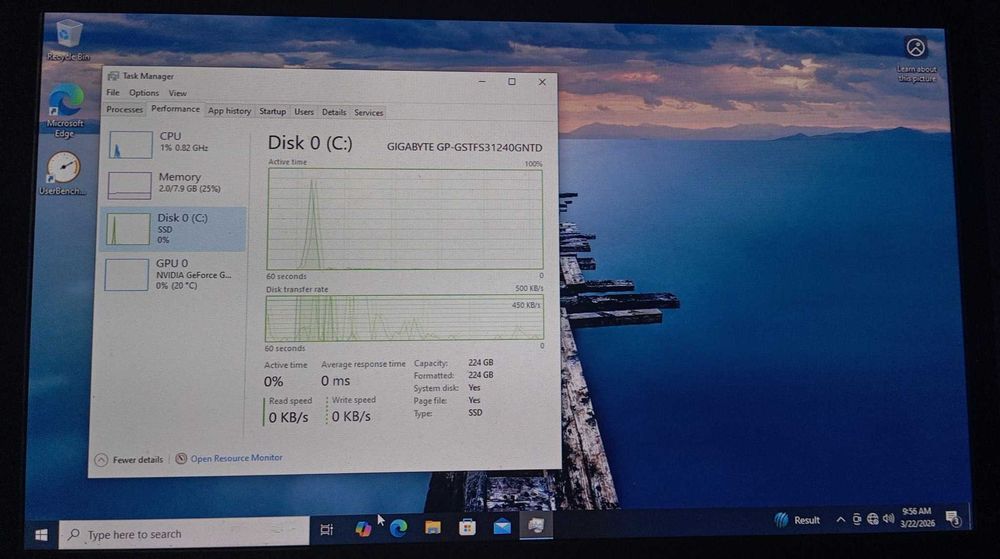Click the Windows Start button

point(41,535)
